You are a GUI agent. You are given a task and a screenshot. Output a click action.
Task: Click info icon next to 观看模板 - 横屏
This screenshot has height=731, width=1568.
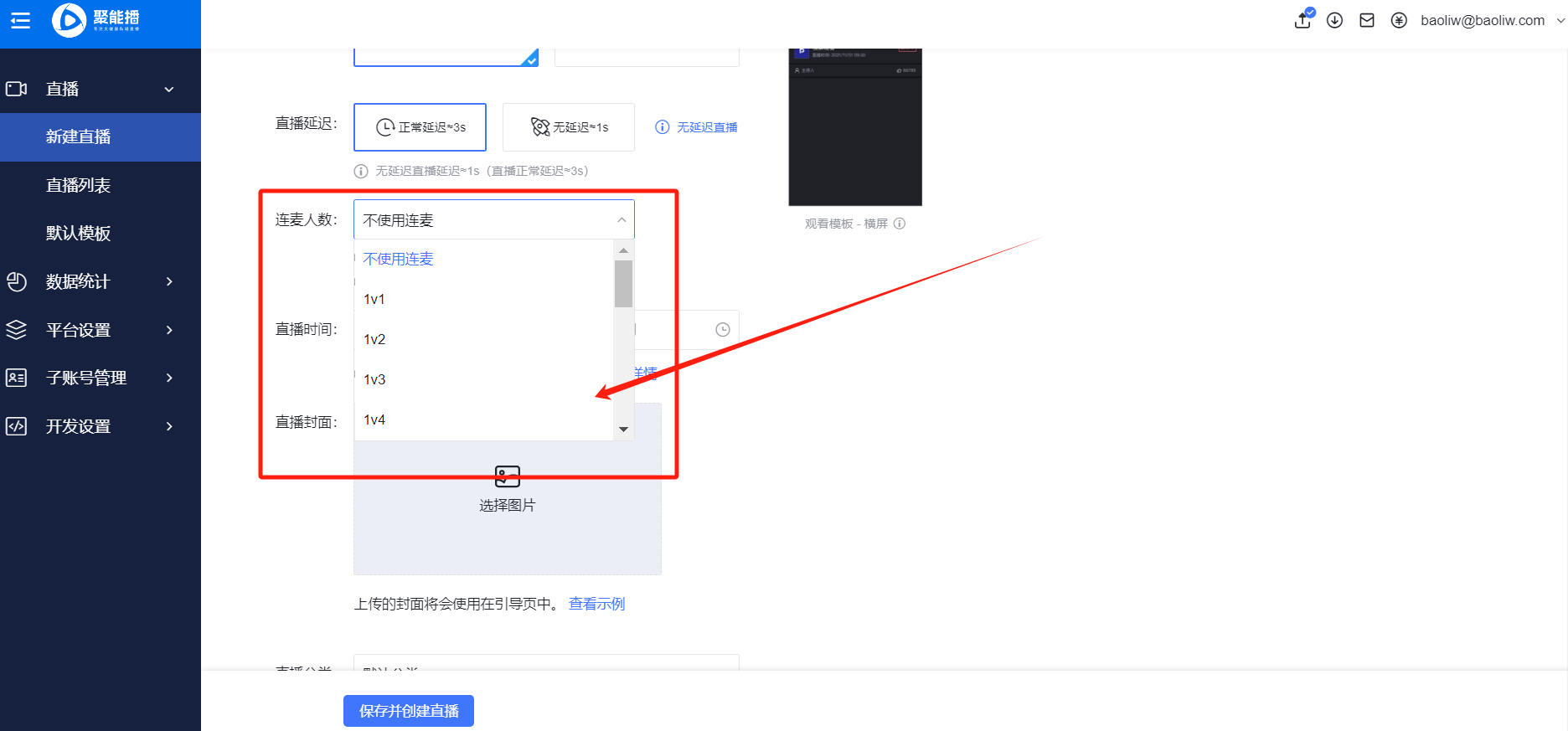pyautogui.click(x=900, y=224)
